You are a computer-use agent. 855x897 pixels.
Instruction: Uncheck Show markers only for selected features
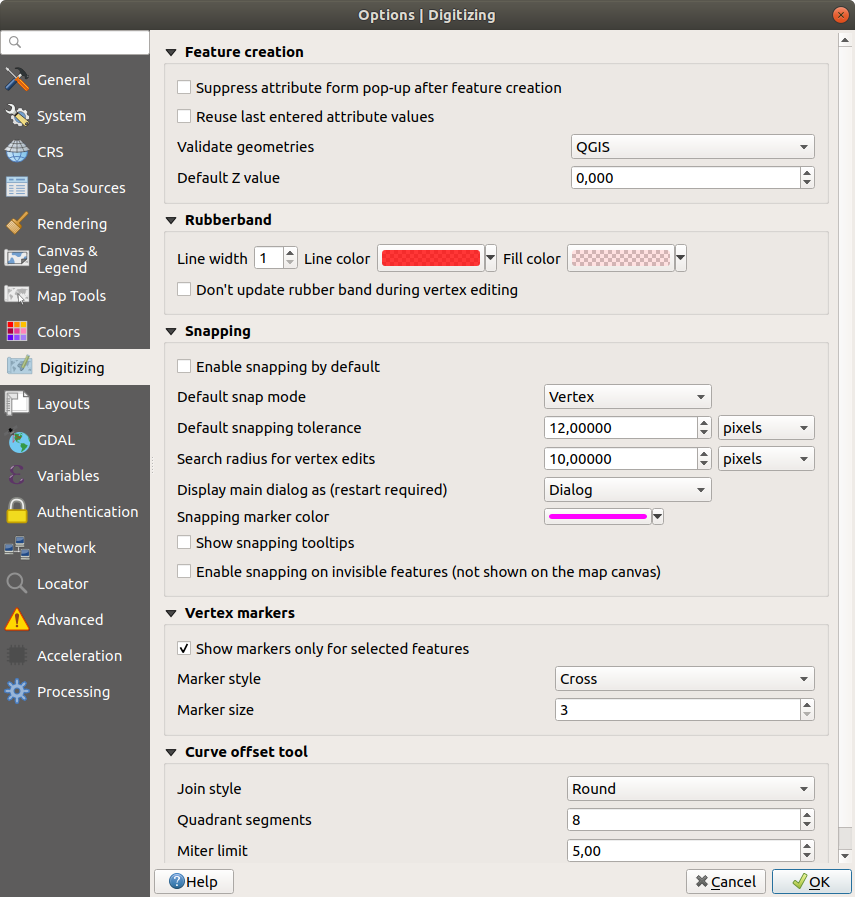(184, 649)
